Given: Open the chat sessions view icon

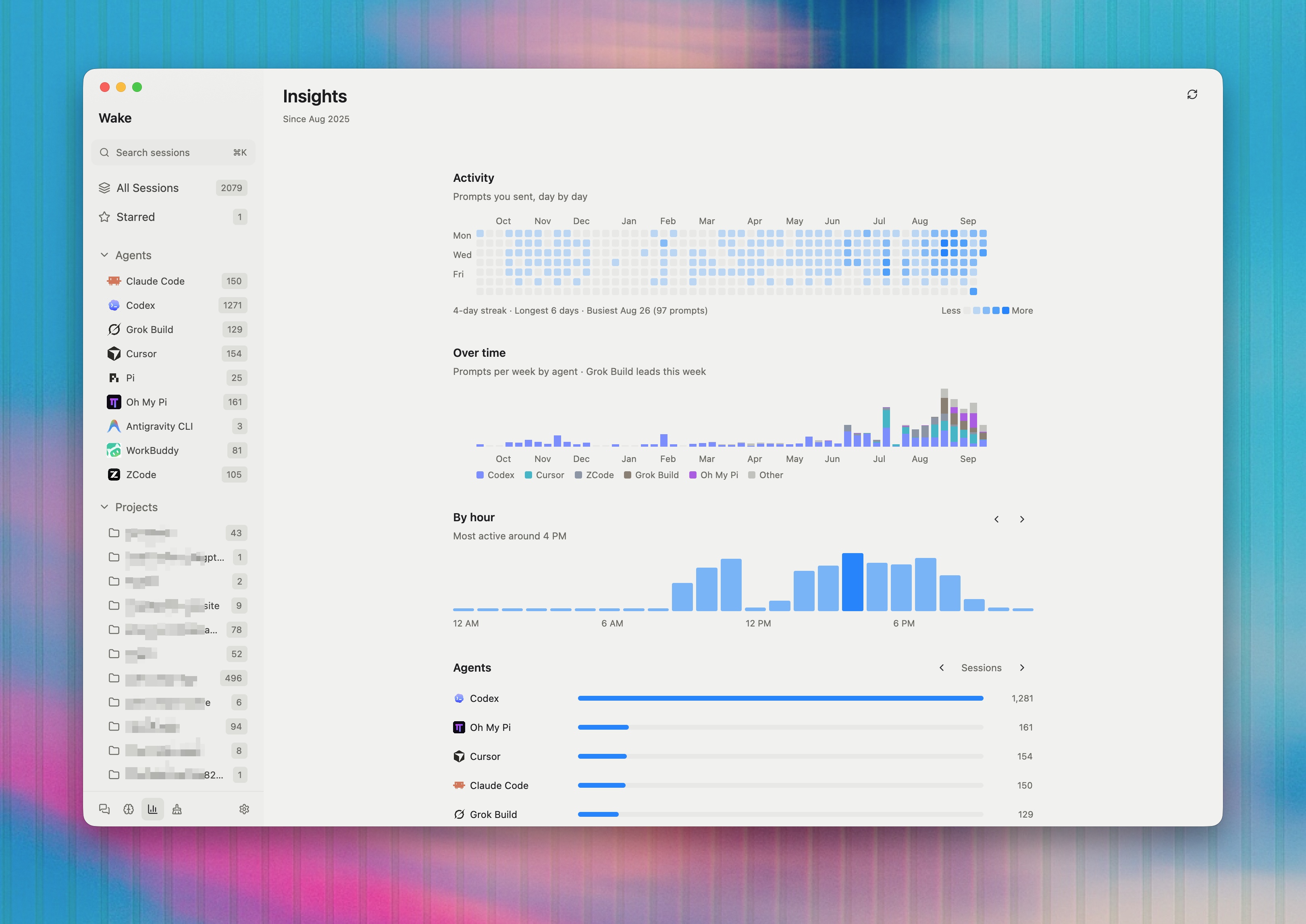Looking at the screenshot, I should pos(104,809).
